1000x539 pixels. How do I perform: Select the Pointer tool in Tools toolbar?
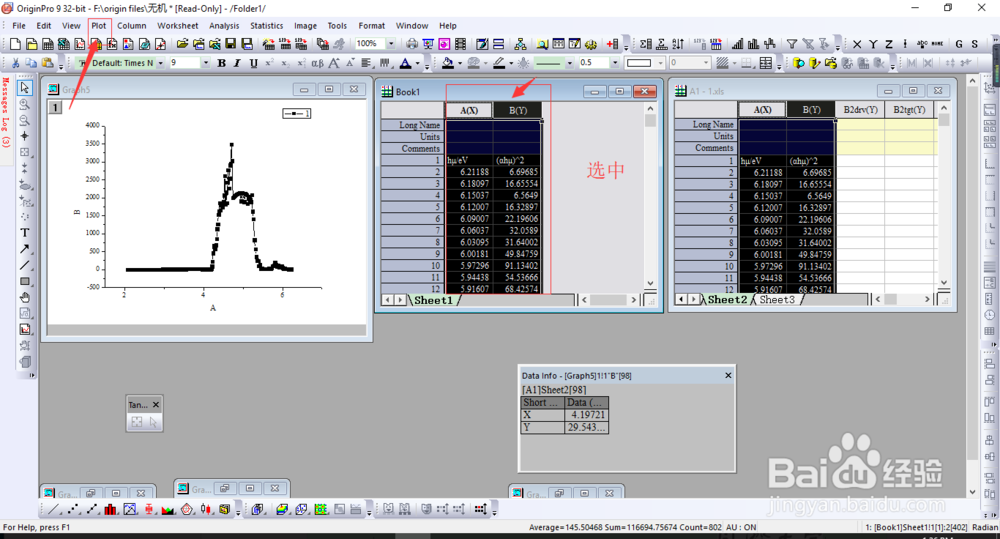[24, 87]
